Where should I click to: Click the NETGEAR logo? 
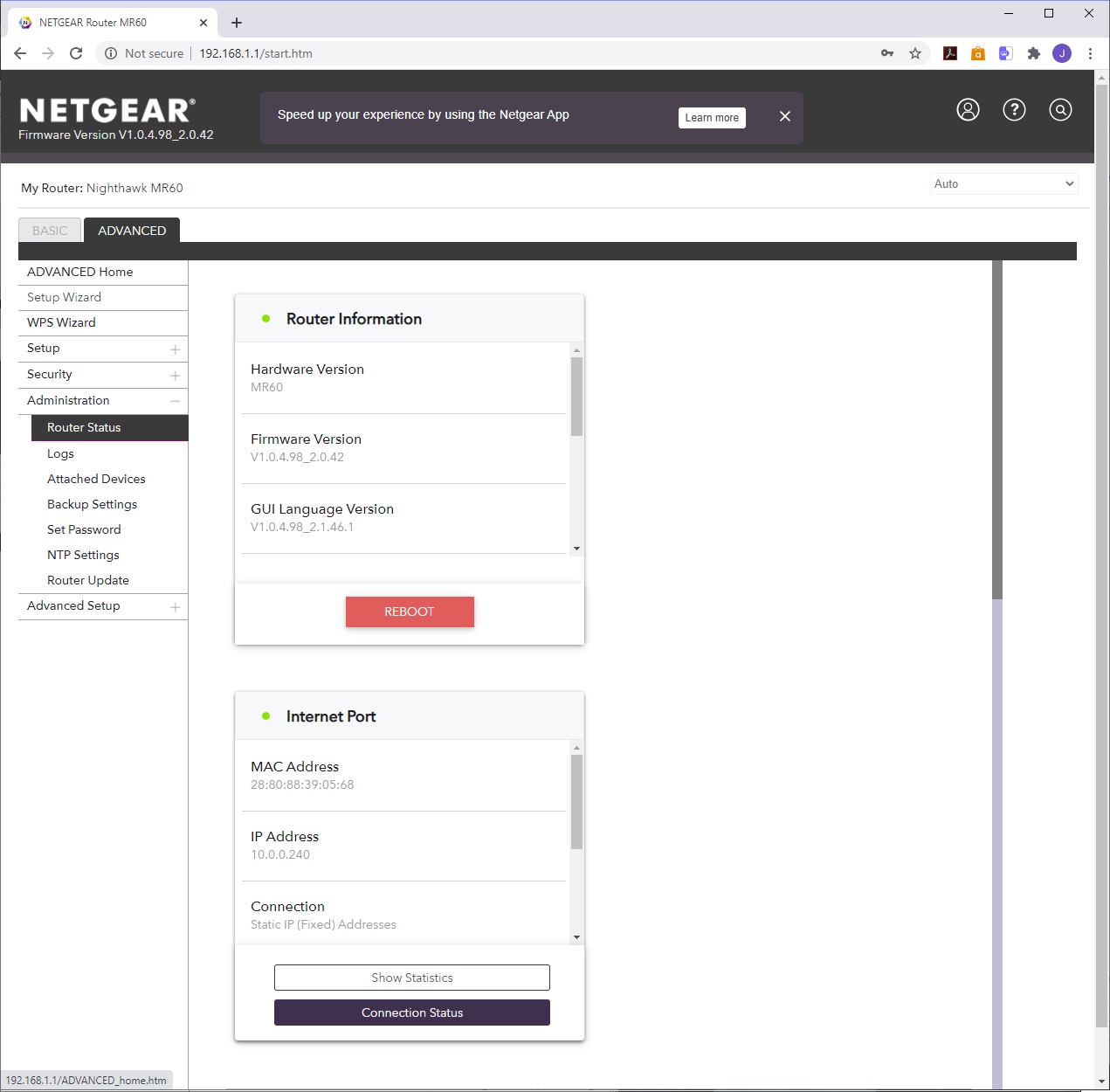coord(107,111)
